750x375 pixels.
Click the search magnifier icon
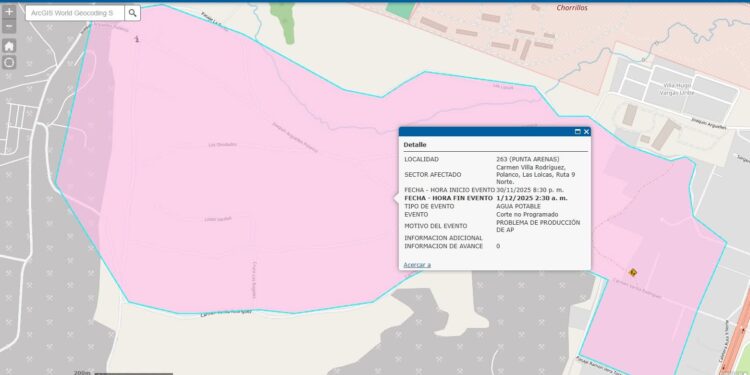point(132,13)
